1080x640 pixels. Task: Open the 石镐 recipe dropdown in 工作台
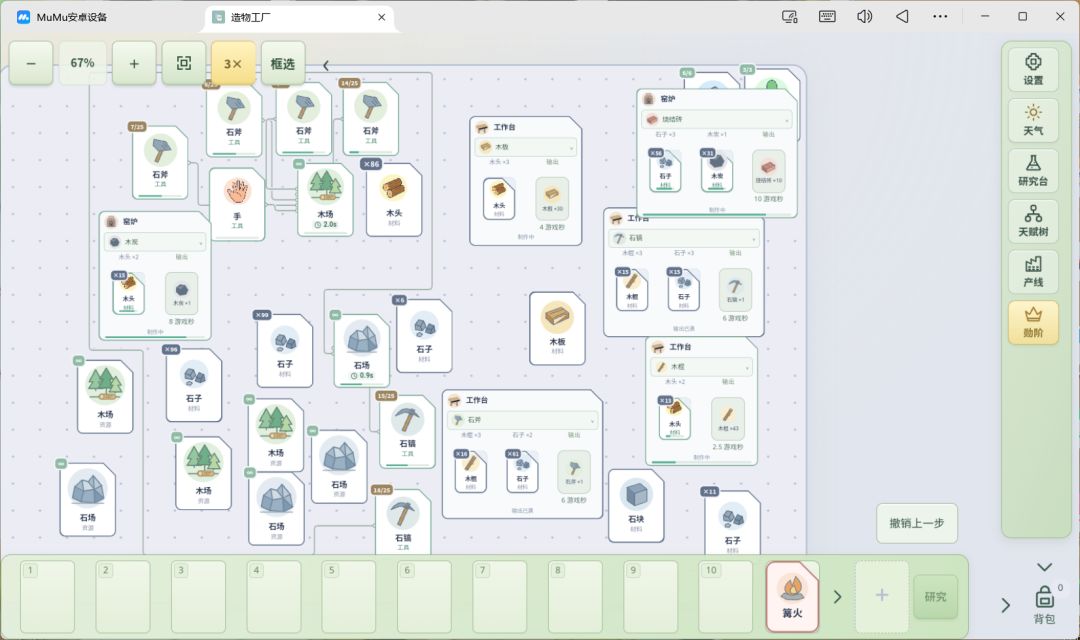pos(684,238)
